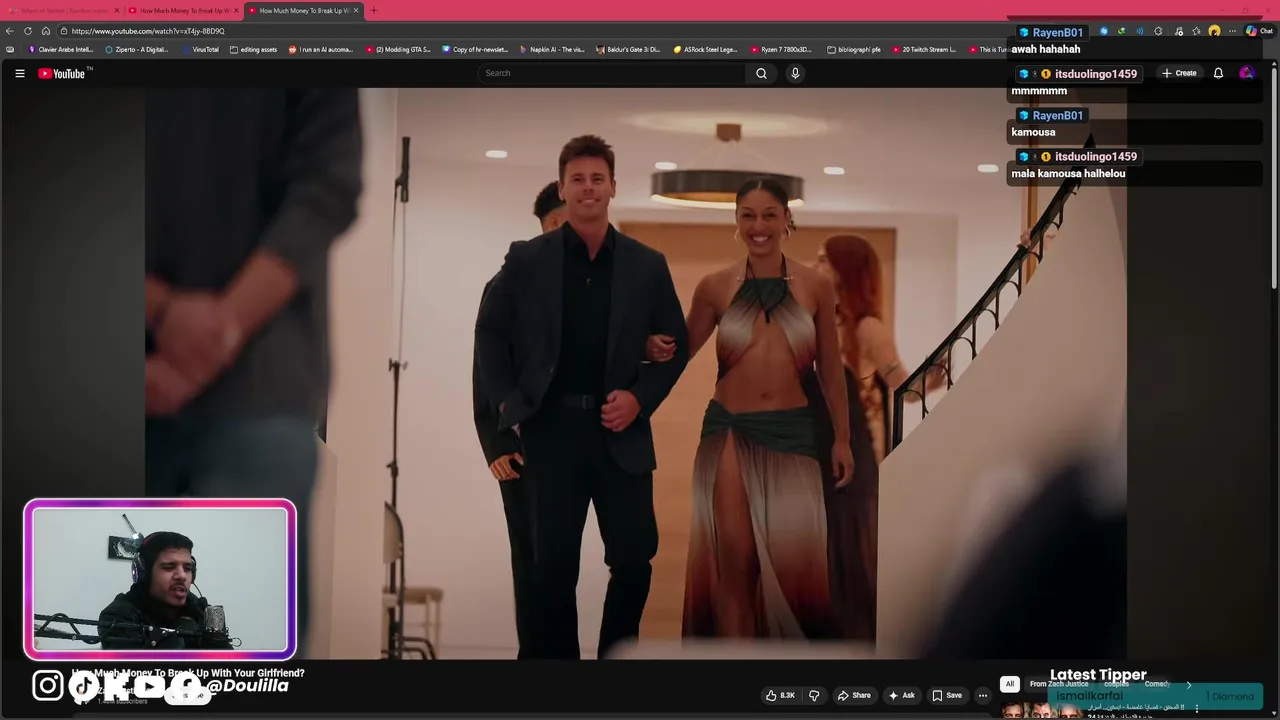Focus the YouTube search field
The height and width of the screenshot is (720, 1280).
click(x=611, y=73)
